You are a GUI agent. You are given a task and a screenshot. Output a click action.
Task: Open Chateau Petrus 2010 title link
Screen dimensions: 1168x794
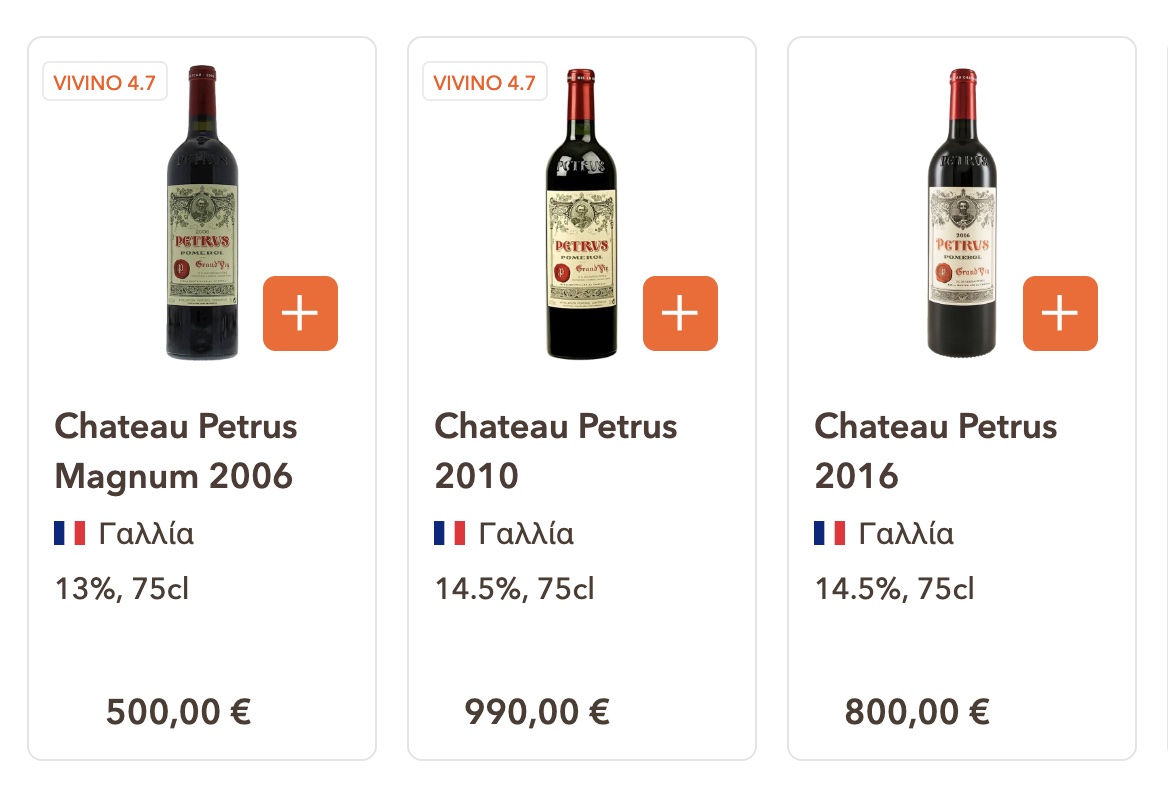[x=556, y=451]
